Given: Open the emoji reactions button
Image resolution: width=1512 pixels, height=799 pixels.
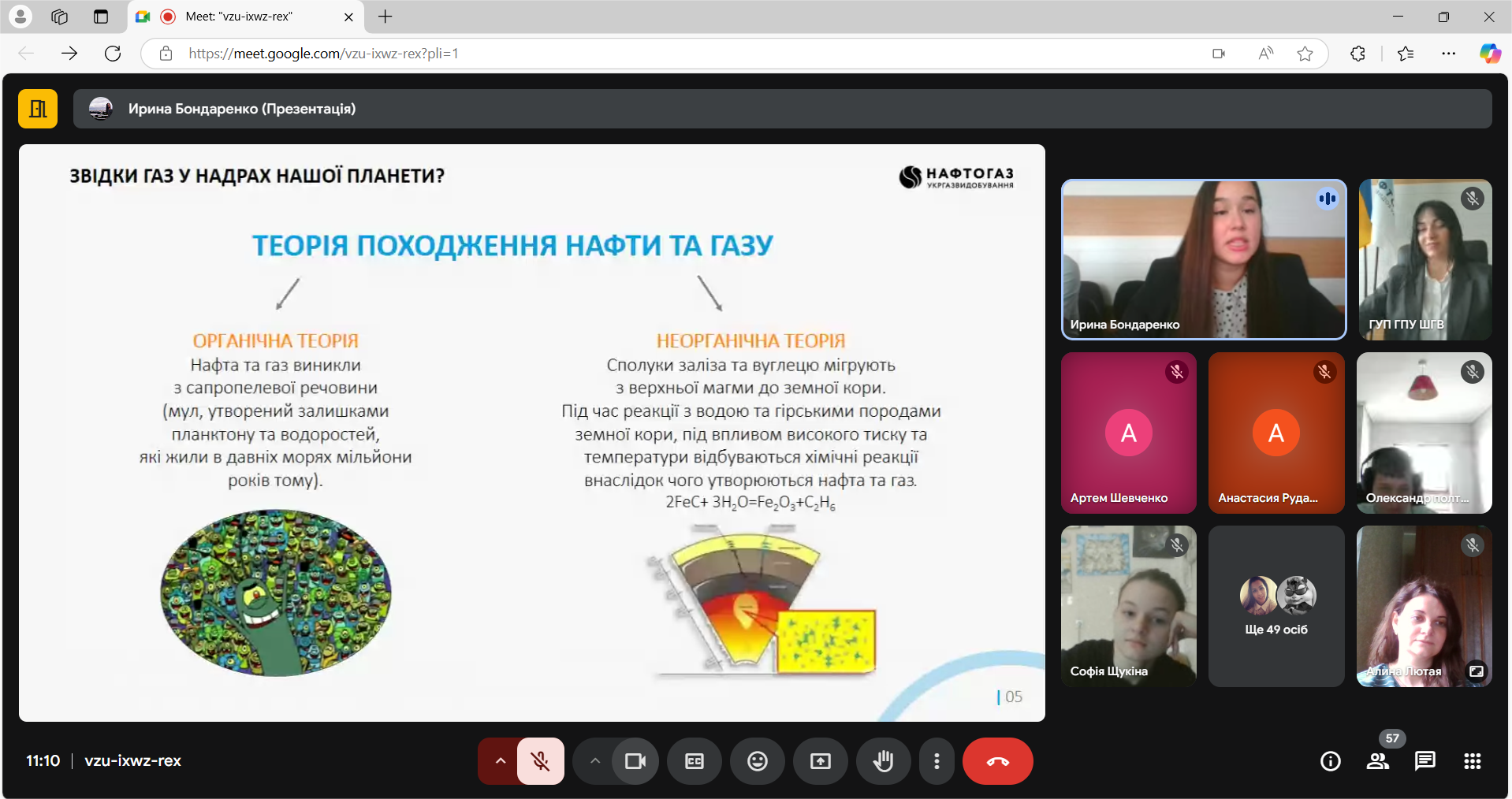Looking at the screenshot, I should point(758,761).
